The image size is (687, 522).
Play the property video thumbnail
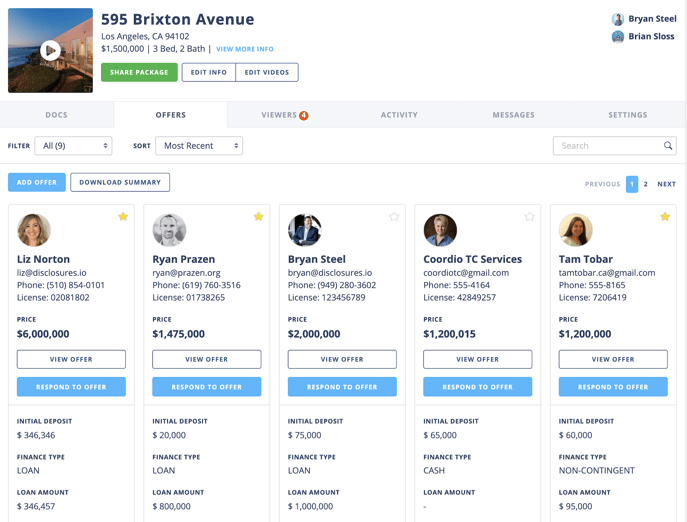click(50, 50)
